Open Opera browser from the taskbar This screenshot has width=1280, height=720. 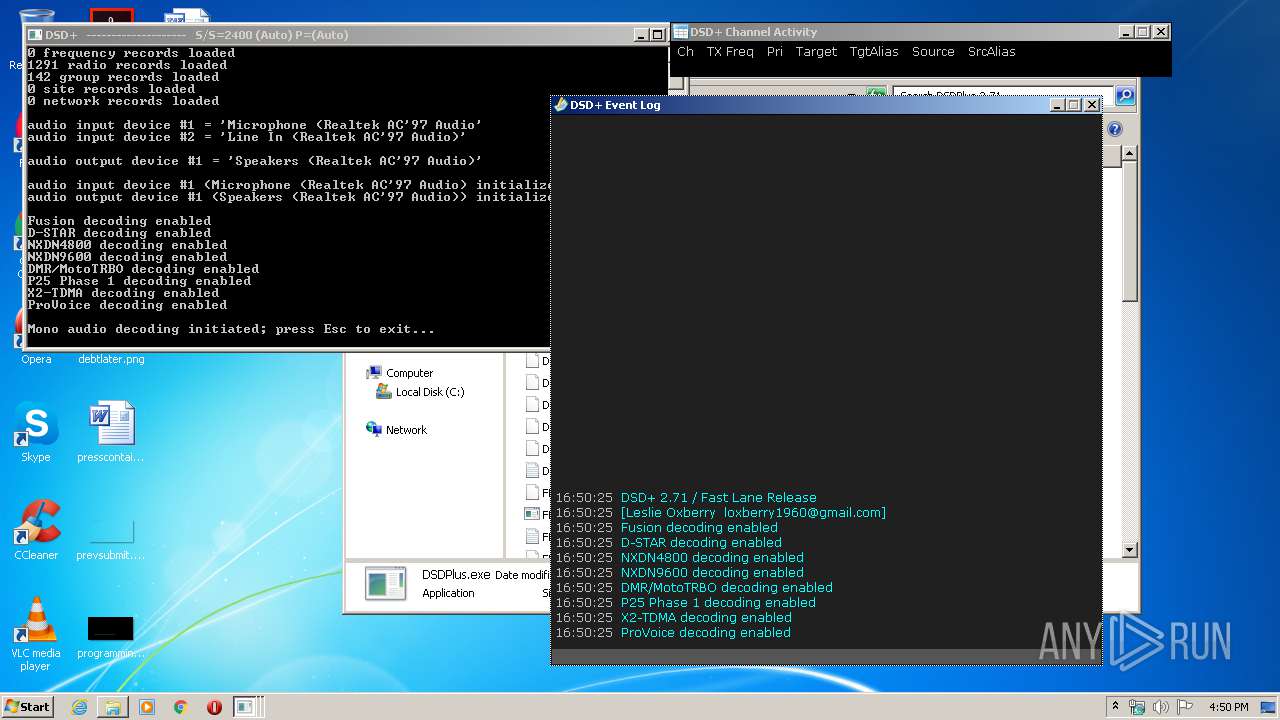pos(214,707)
